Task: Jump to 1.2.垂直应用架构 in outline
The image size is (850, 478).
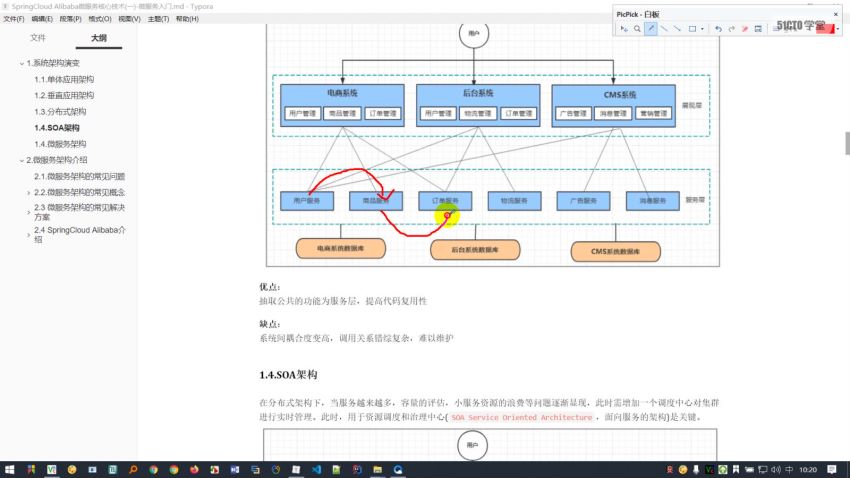Action: point(64,95)
